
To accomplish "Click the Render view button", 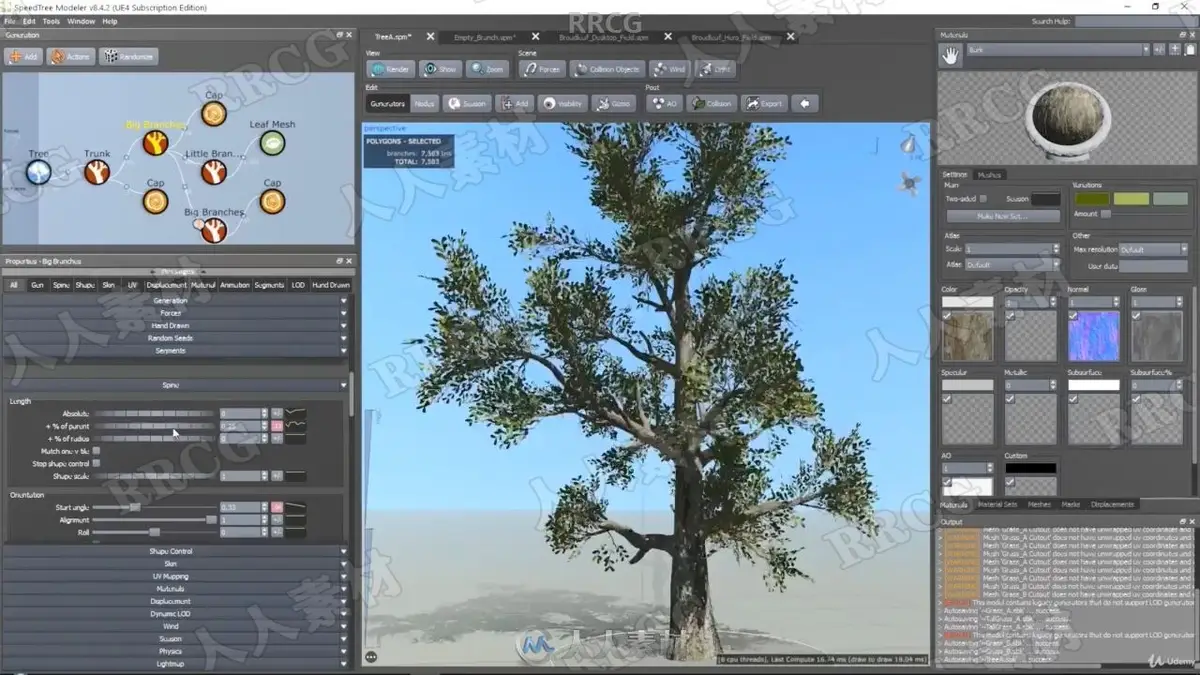I will [x=390, y=69].
